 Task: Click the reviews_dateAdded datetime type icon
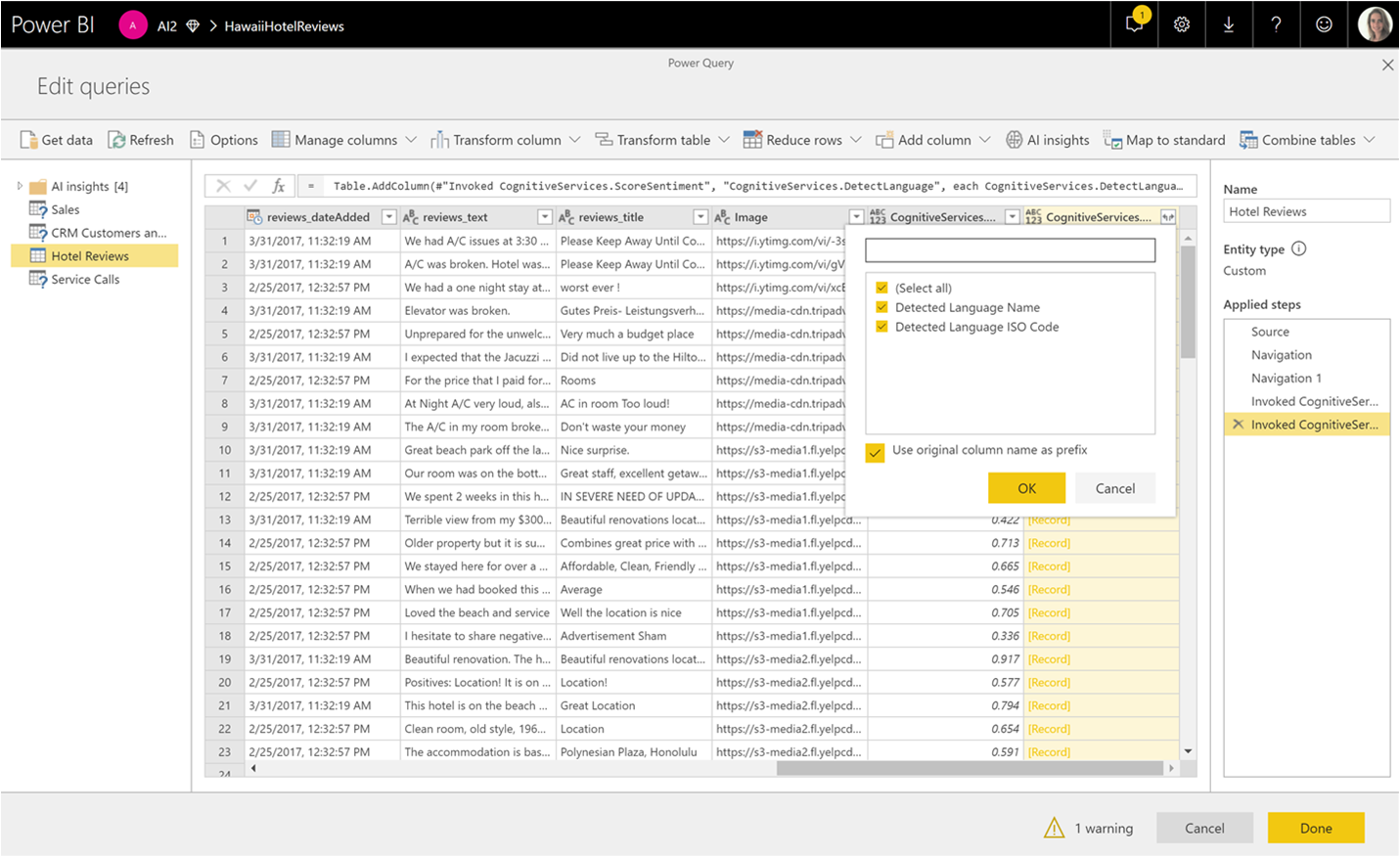[254, 217]
